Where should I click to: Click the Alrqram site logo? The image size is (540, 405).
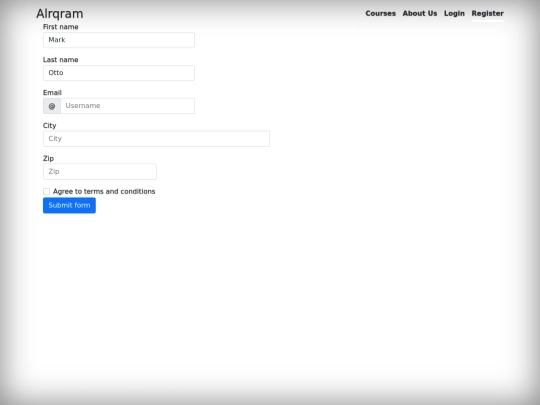[x=60, y=14]
